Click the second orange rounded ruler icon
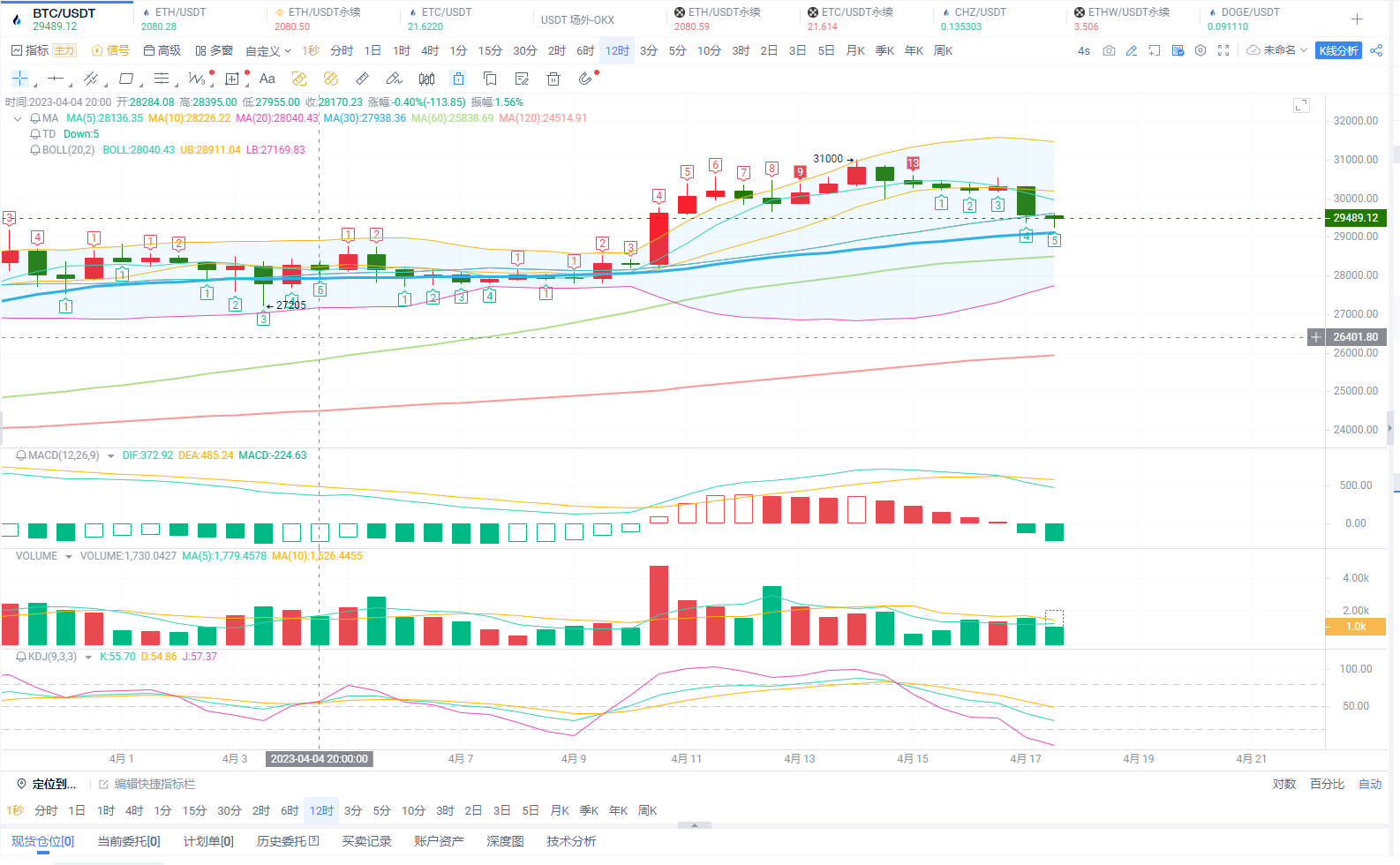 click(331, 79)
